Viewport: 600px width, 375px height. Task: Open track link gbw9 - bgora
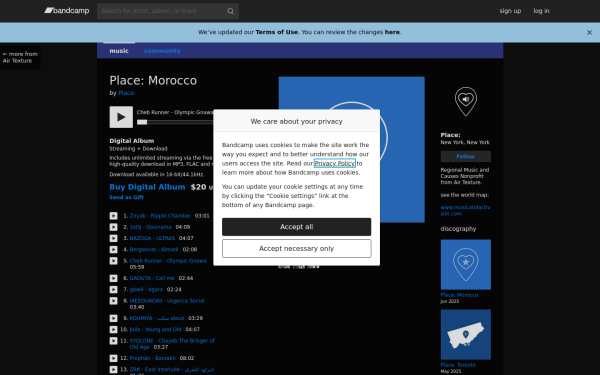point(146,289)
